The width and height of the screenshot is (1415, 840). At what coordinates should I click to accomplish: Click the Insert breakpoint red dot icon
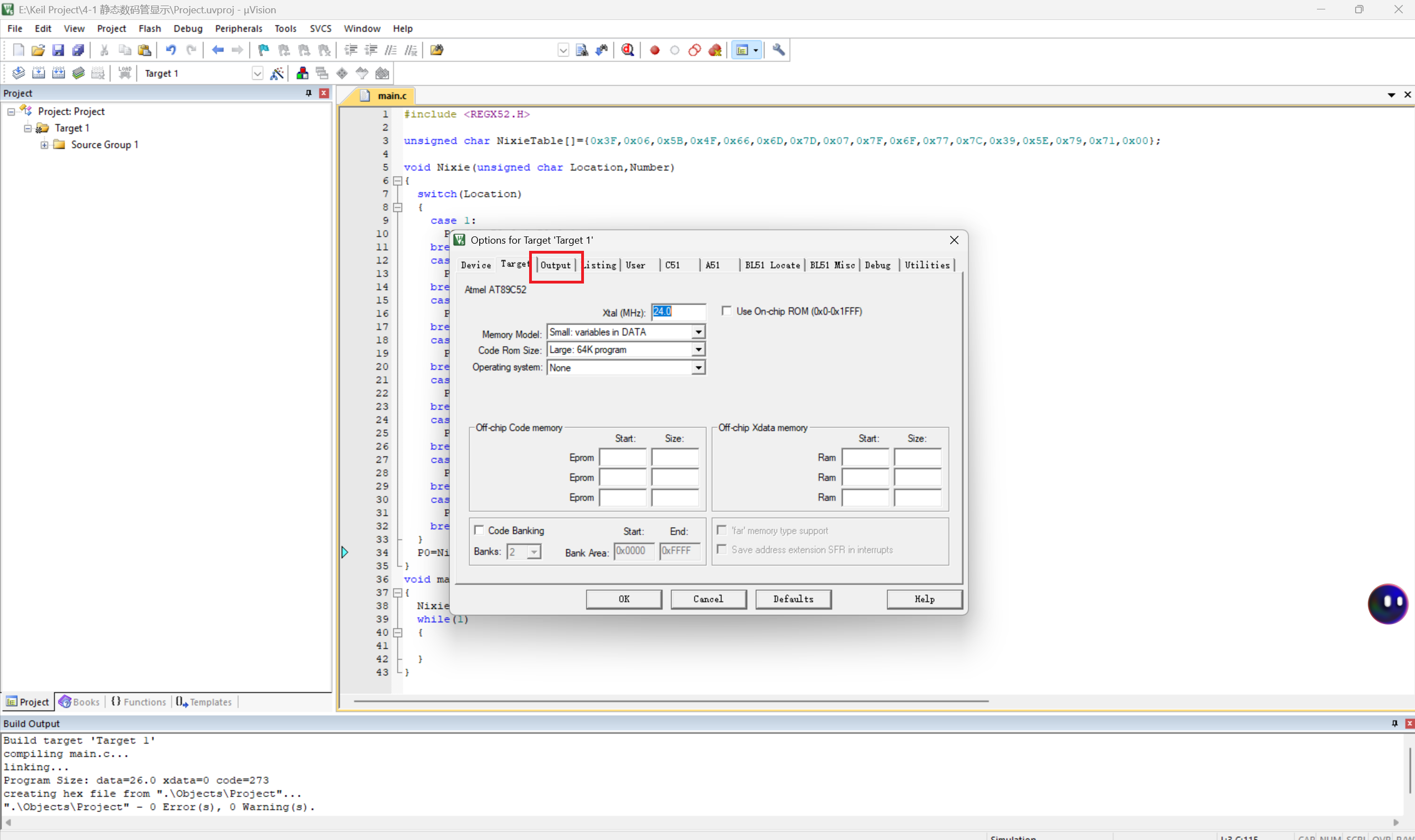point(654,50)
